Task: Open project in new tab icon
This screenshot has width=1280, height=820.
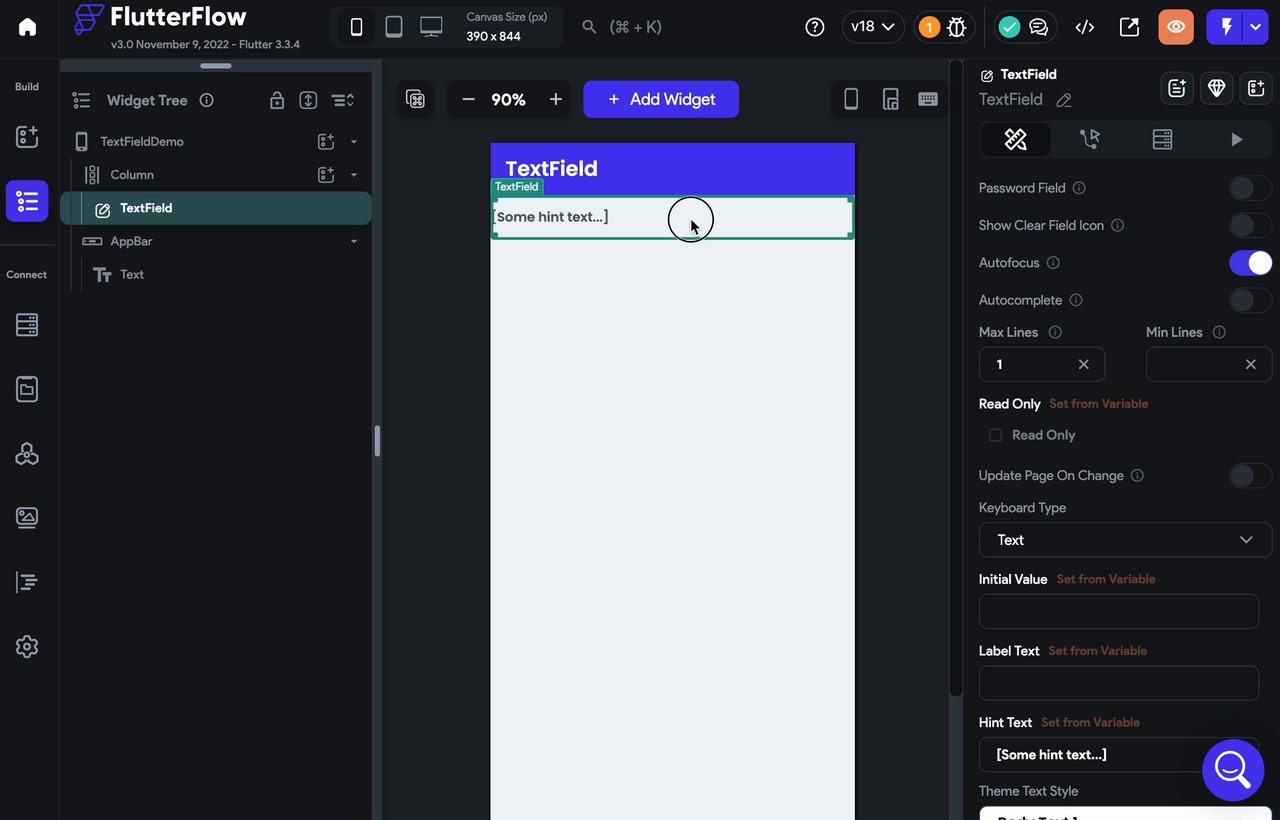Action: click(1129, 27)
